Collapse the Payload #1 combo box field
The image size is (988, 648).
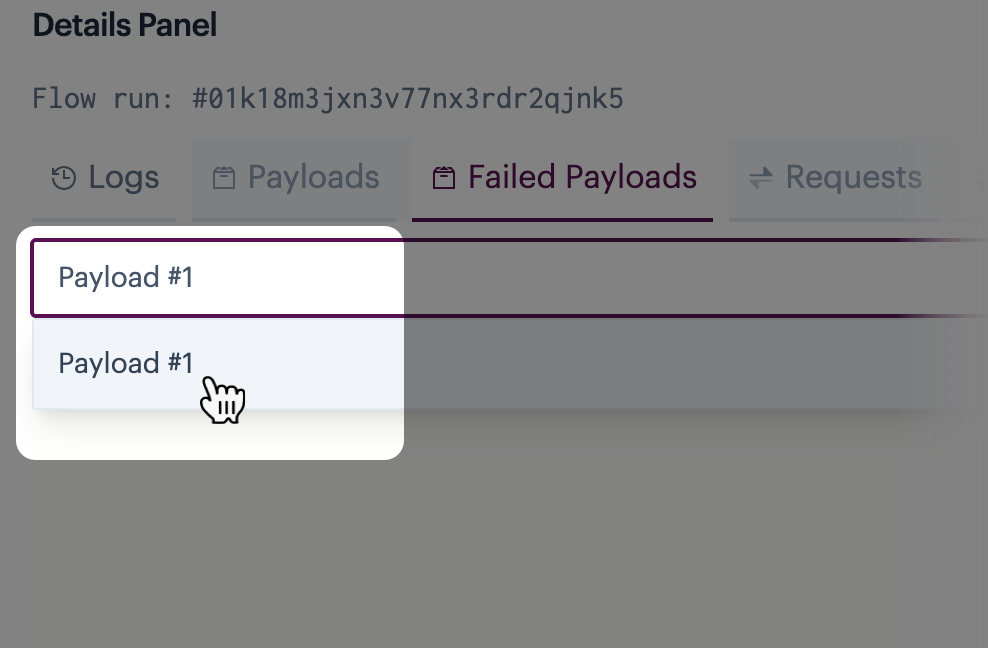click(x=510, y=278)
